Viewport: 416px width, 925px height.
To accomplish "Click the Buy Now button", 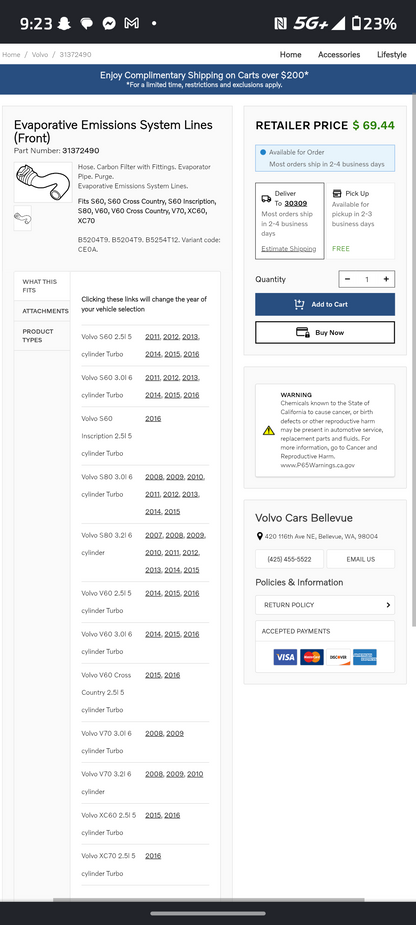I will 325,332.
